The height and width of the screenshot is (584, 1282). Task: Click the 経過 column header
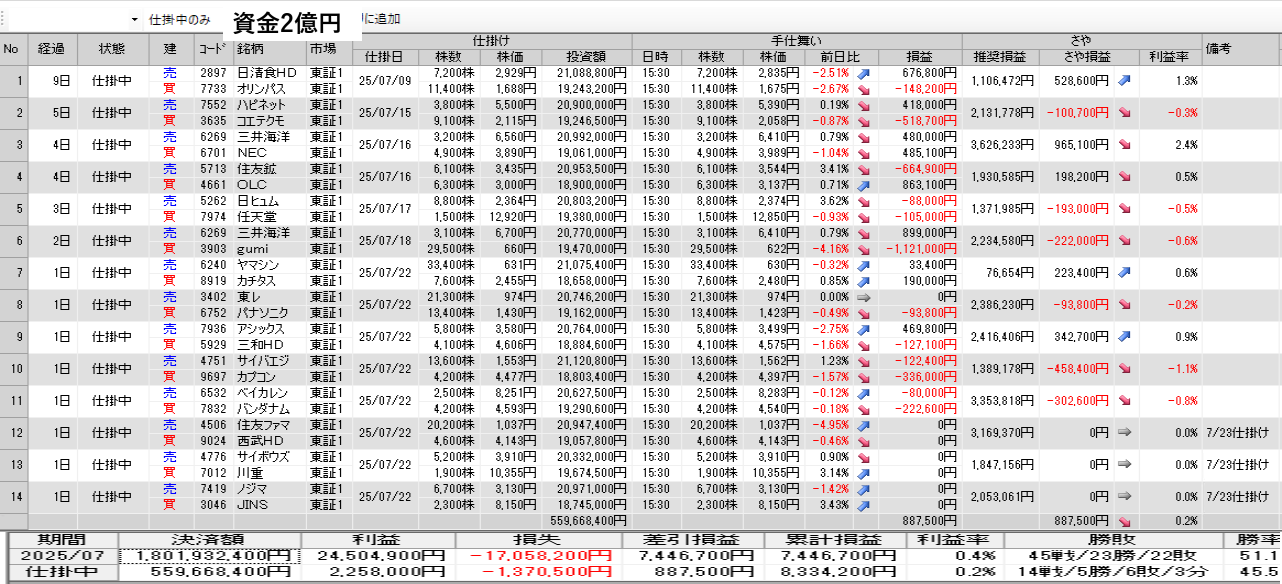52,48
